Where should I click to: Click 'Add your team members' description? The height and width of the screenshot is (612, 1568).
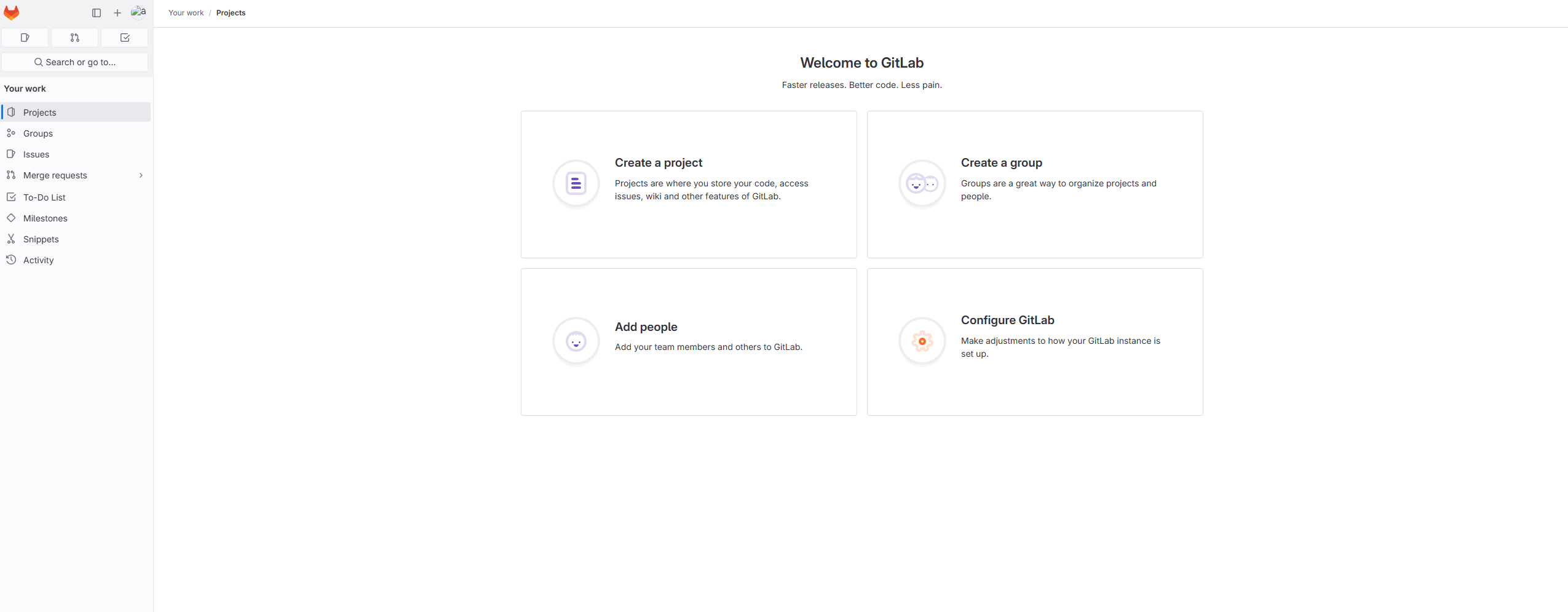[x=708, y=347]
